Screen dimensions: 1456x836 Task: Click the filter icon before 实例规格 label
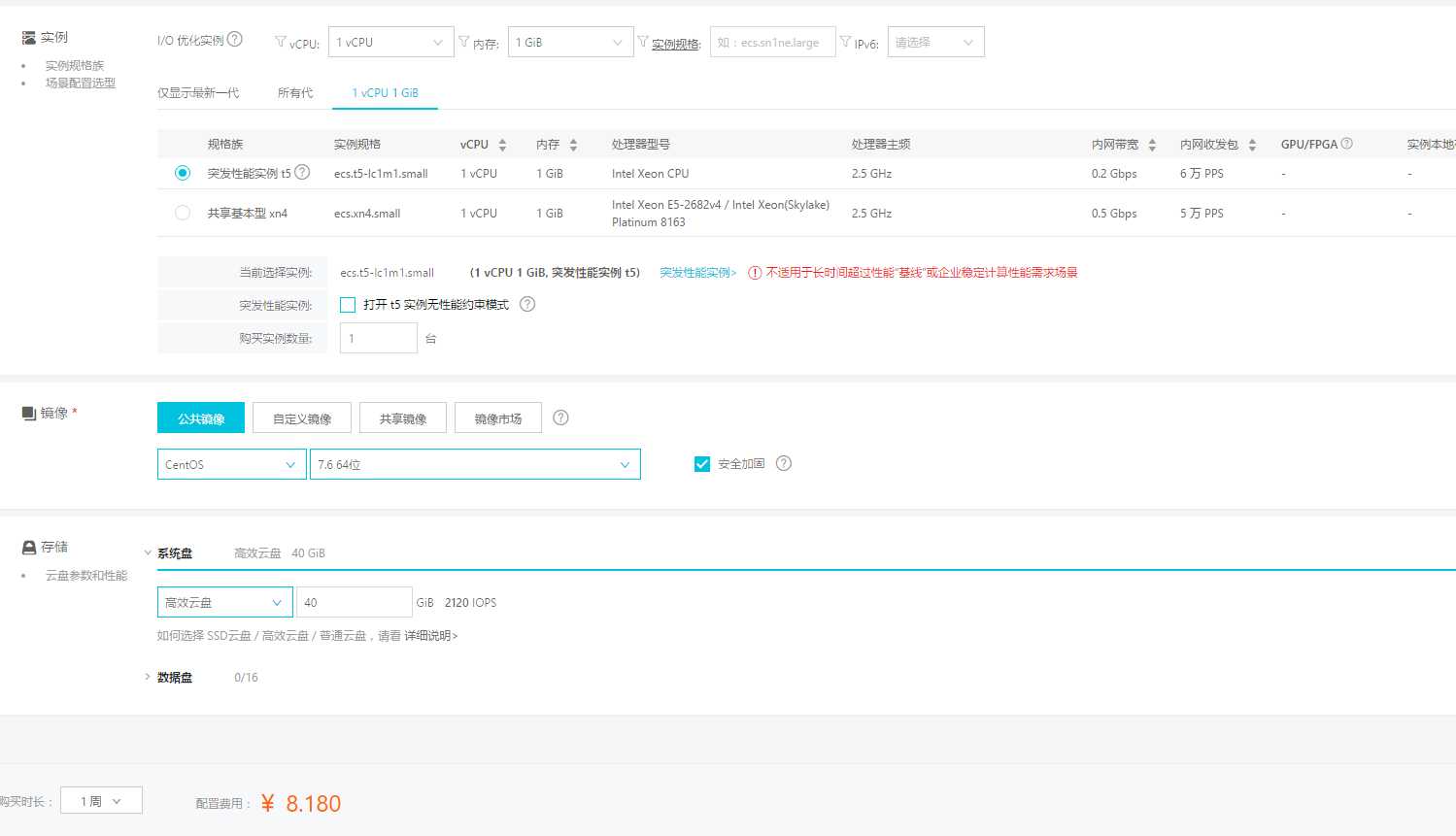(643, 42)
